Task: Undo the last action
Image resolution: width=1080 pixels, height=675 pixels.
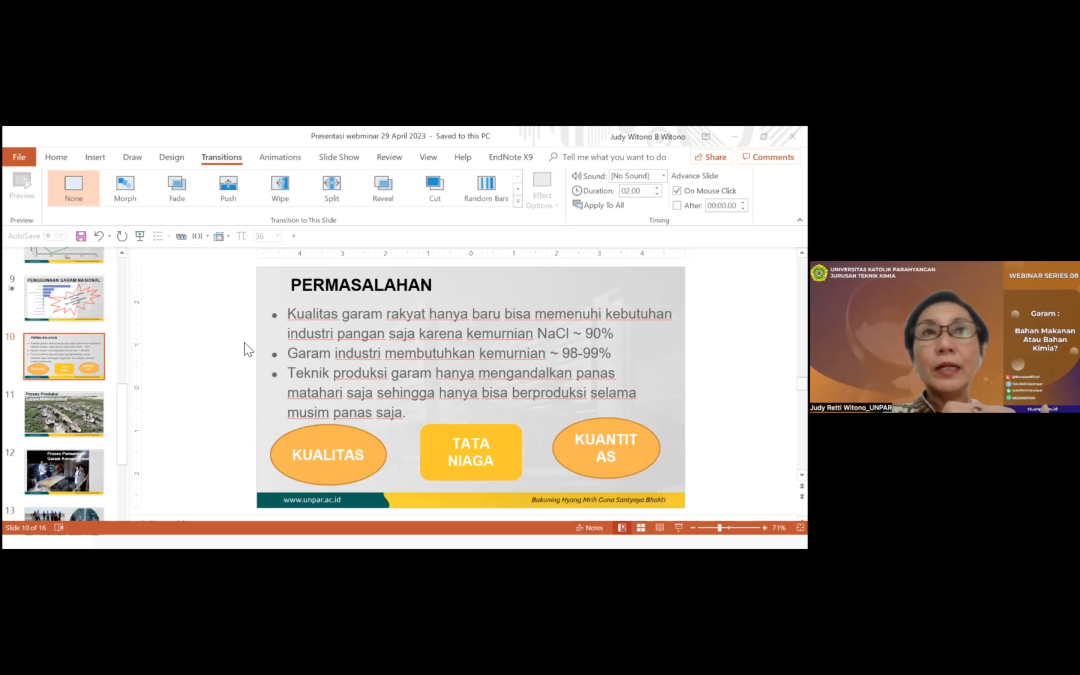Action: (x=98, y=235)
